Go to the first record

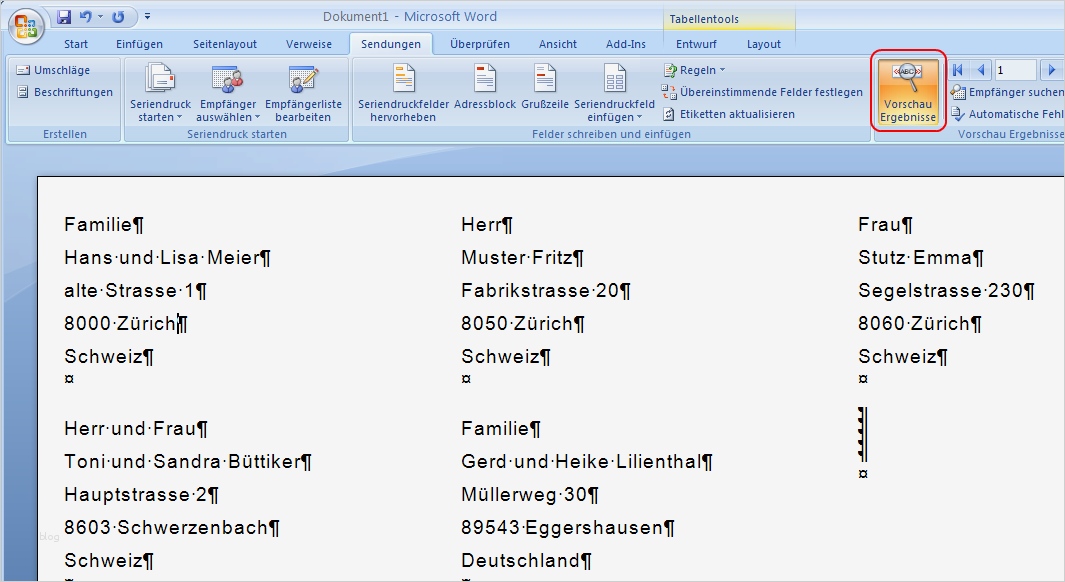click(958, 70)
